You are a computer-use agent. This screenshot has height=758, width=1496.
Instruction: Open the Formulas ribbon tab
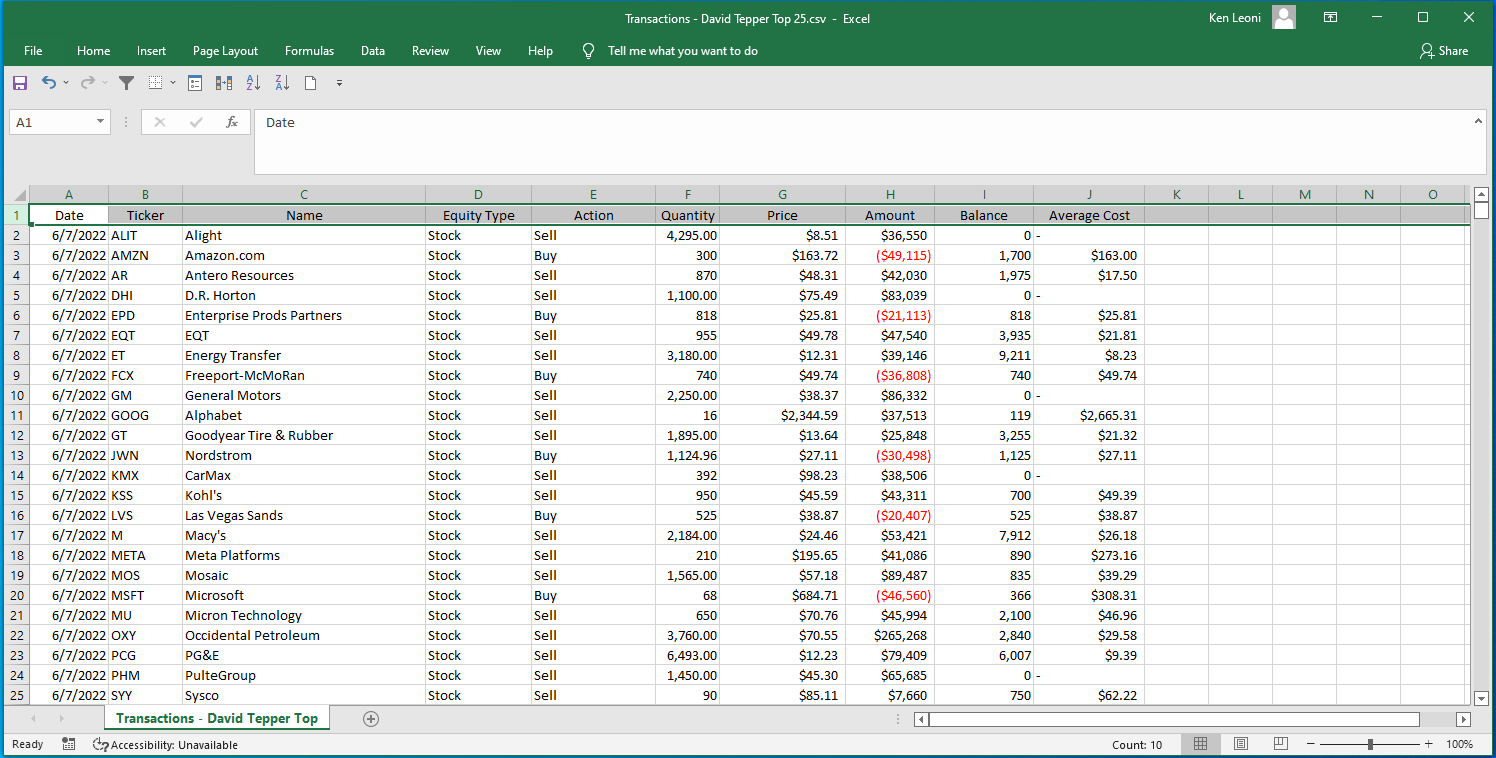click(x=310, y=50)
